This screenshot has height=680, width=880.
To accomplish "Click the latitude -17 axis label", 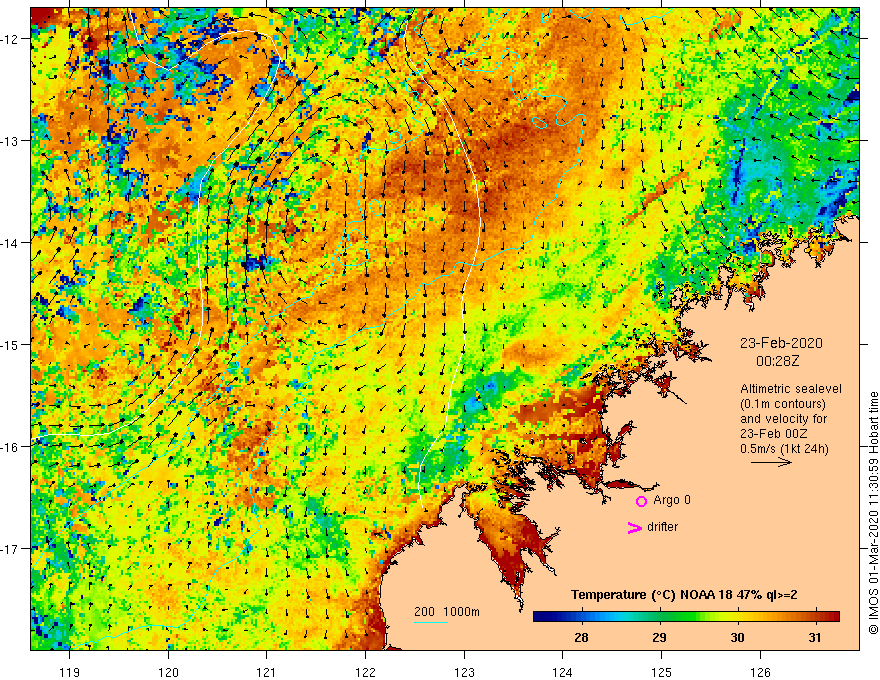I will click(10, 548).
